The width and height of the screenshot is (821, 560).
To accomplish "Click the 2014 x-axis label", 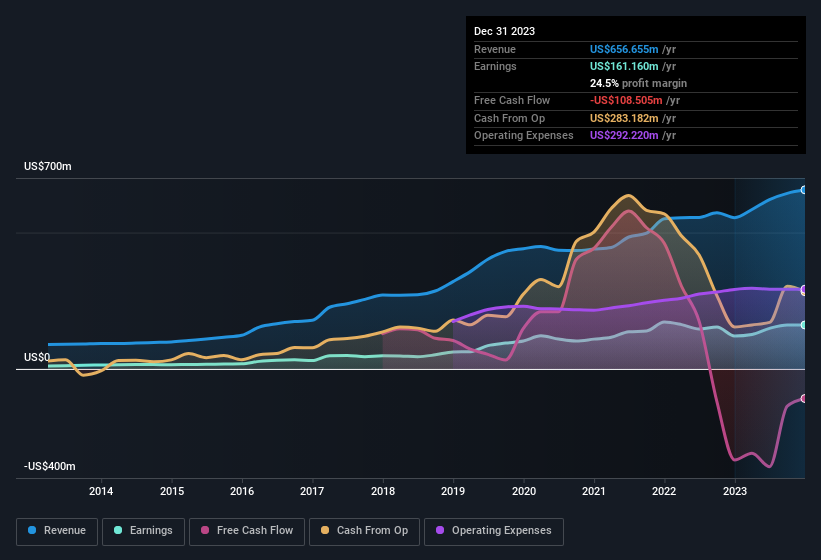I will (x=101, y=491).
